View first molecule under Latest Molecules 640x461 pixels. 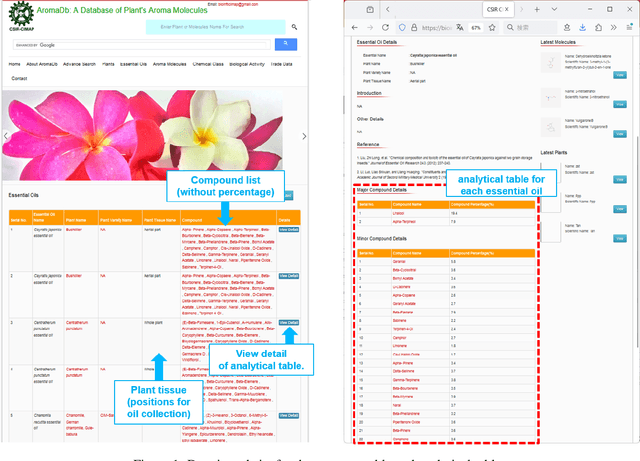[620, 75]
